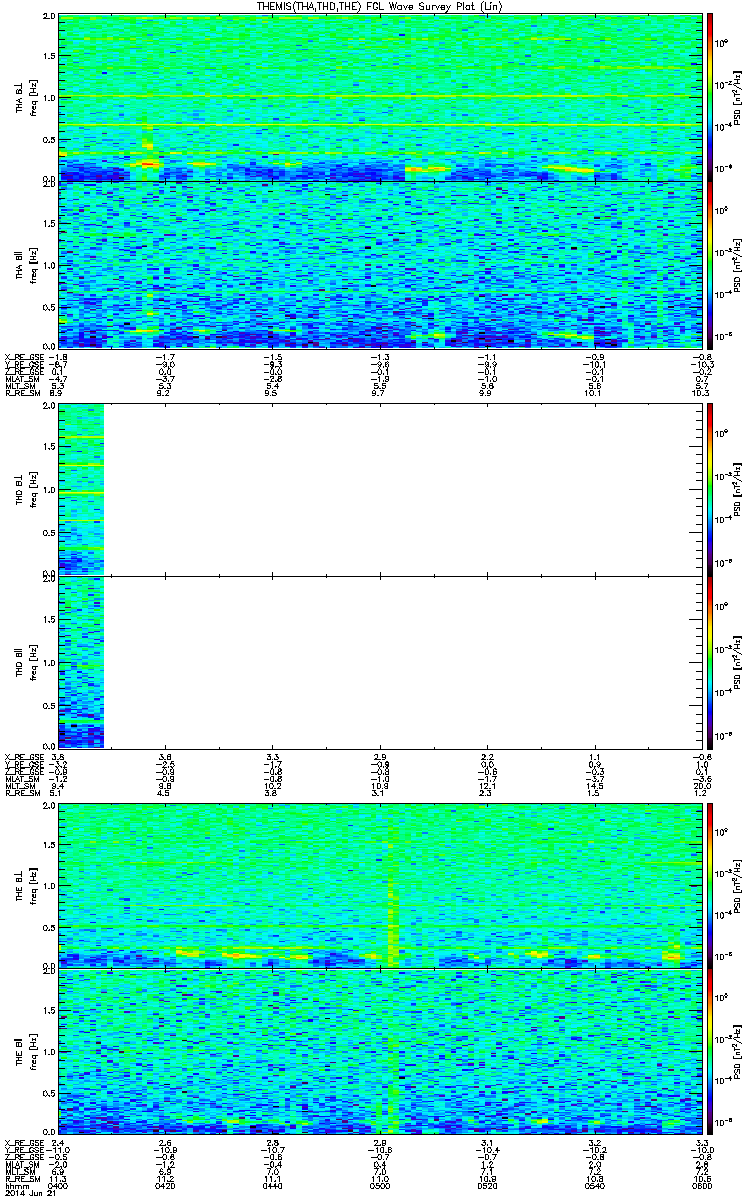The image size is (750, 1200).
Task: Click the color bar beside the THD BL panel
Action: pos(710,489)
